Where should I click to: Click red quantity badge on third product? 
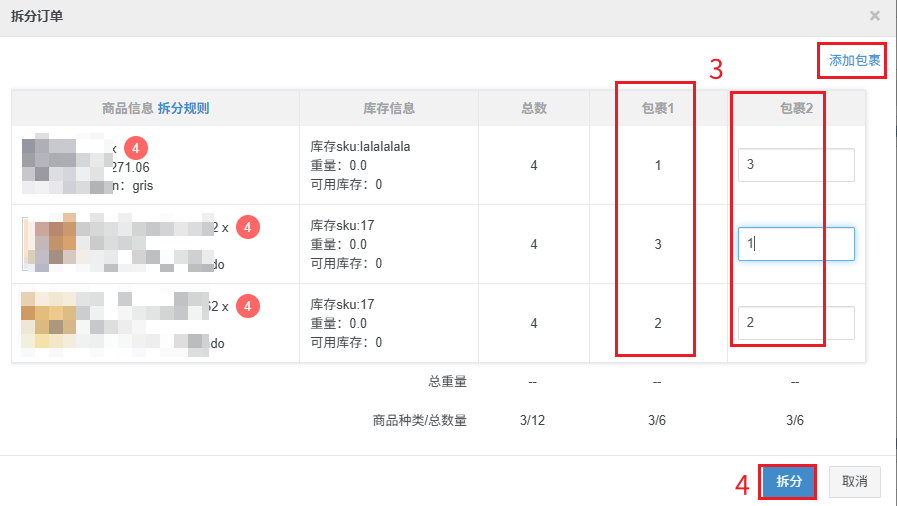248,306
